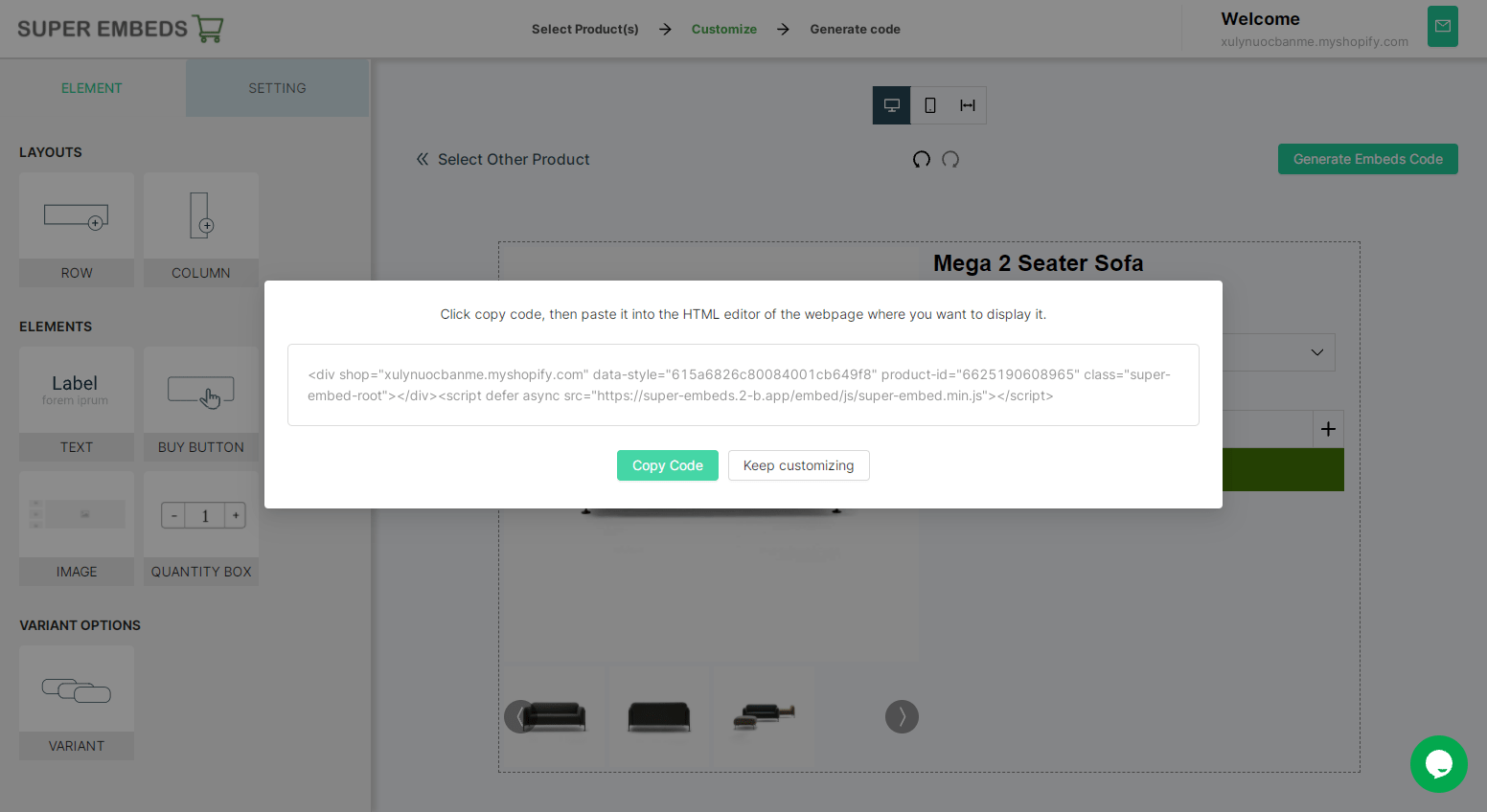Switch to desktop preview mode
The width and height of the screenshot is (1487, 812).
(892, 105)
